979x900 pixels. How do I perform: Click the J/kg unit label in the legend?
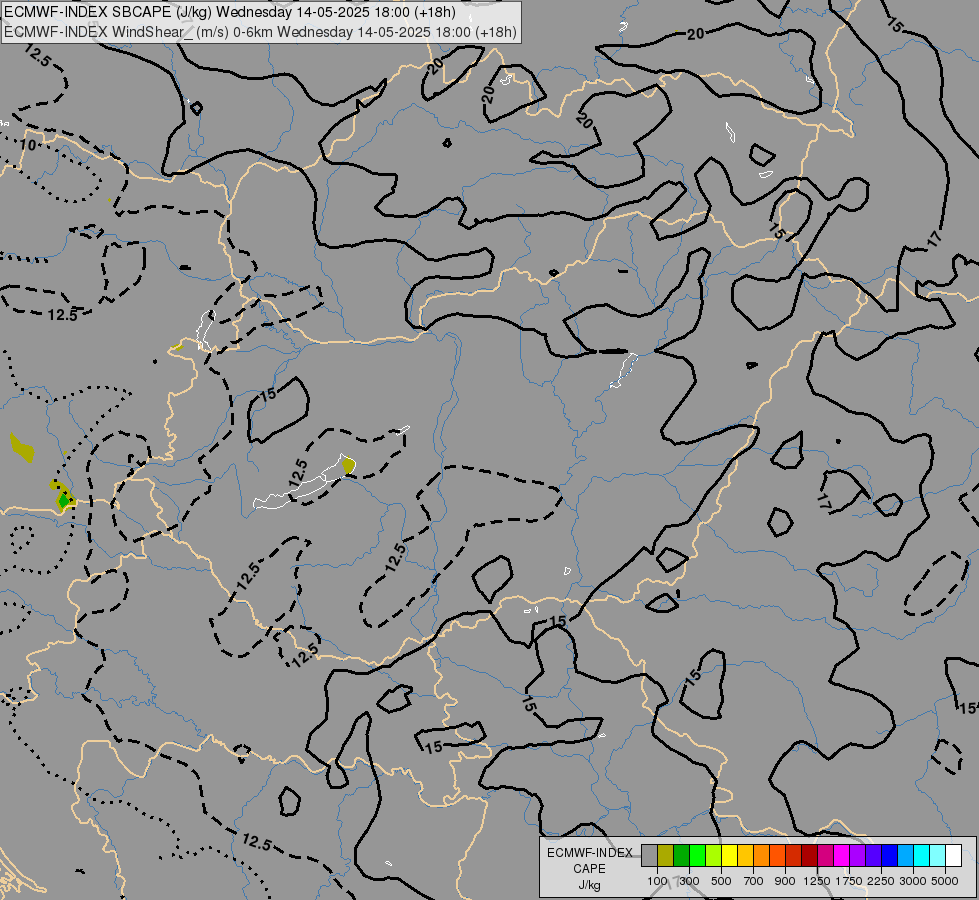coord(589,885)
